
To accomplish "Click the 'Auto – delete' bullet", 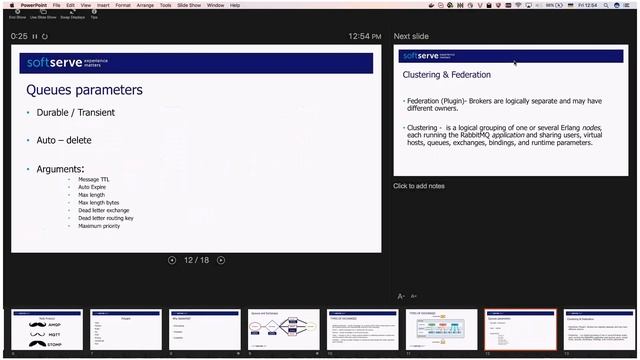I will [x=64, y=140].
